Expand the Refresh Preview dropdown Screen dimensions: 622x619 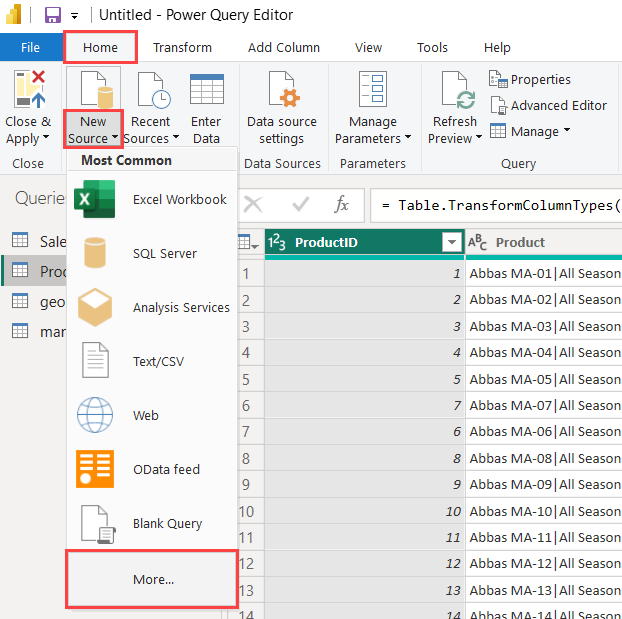click(x=479, y=137)
